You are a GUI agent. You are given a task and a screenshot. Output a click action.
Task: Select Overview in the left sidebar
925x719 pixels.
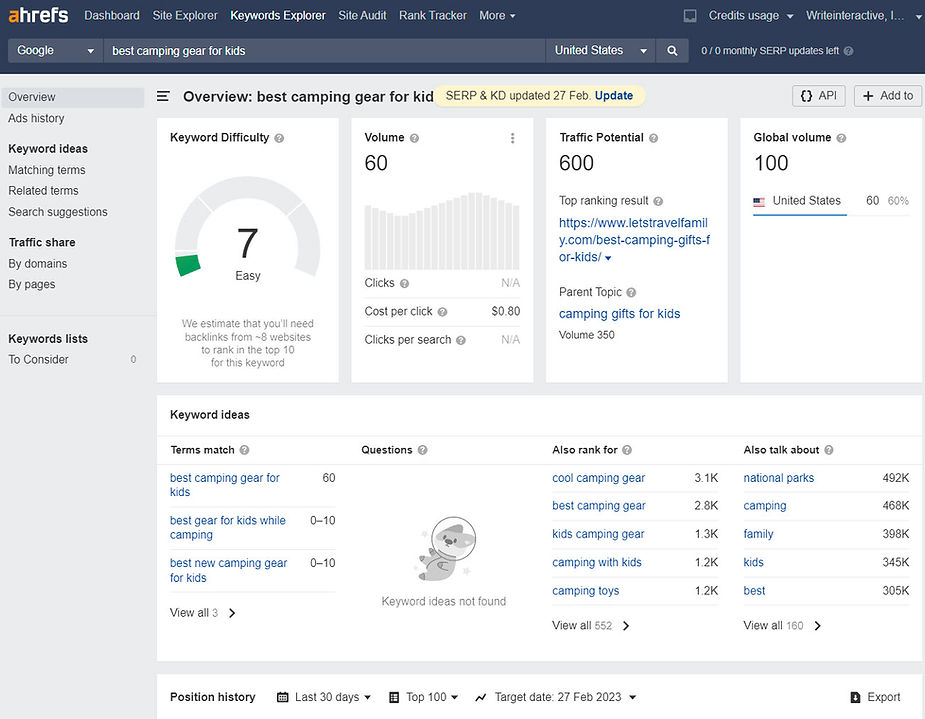(73, 97)
